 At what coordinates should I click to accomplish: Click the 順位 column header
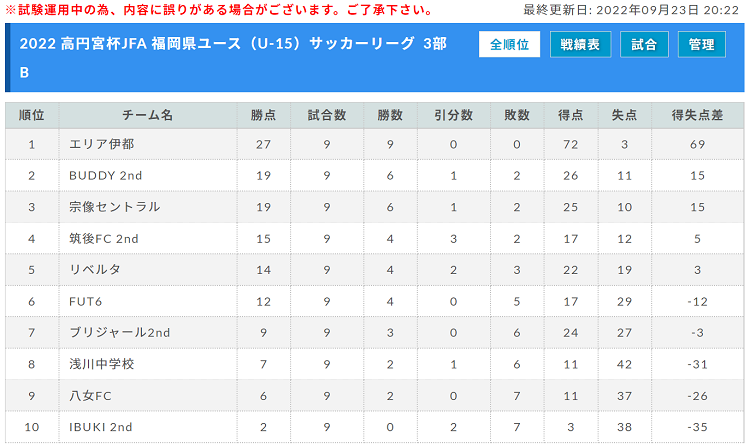coord(32,115)
